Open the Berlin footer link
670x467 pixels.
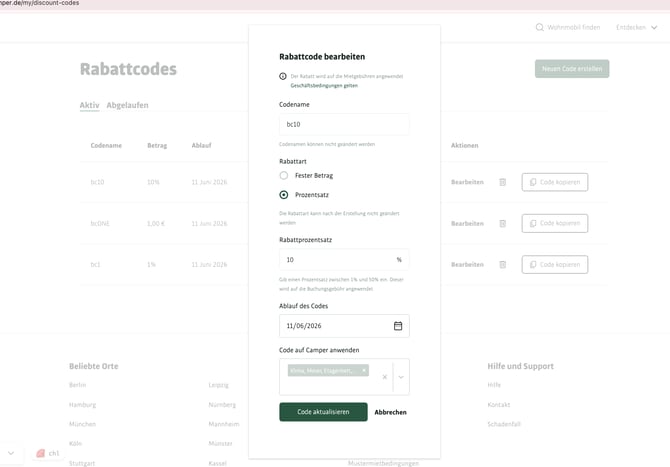tap(77, 385)
